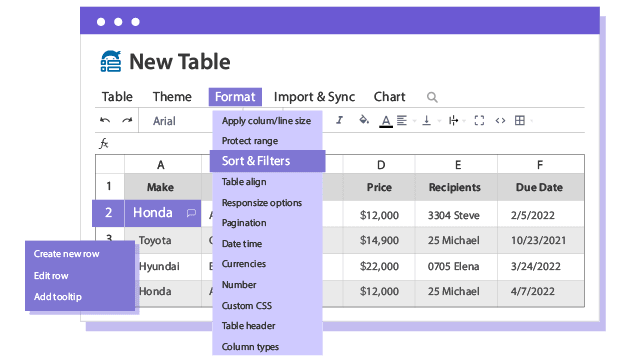The image size is (631, 361).
Task: Click the highlighted Honda cell
Action: tap(163, 213)
